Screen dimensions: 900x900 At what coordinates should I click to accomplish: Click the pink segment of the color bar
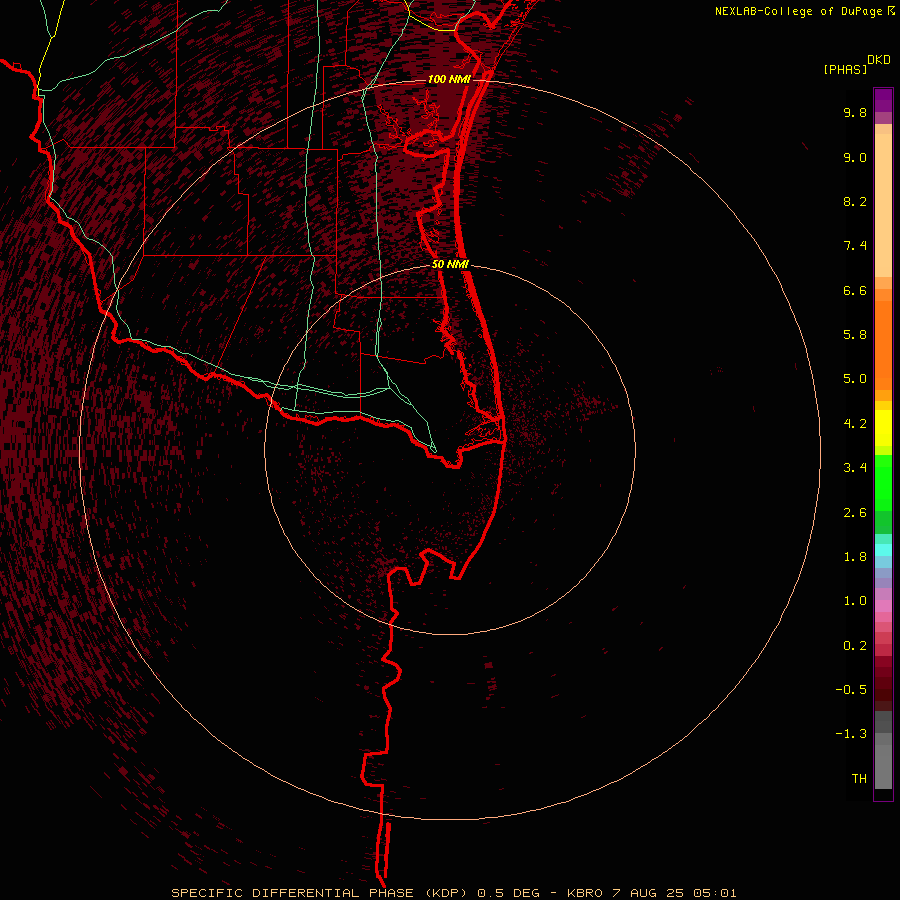[883, 606]
